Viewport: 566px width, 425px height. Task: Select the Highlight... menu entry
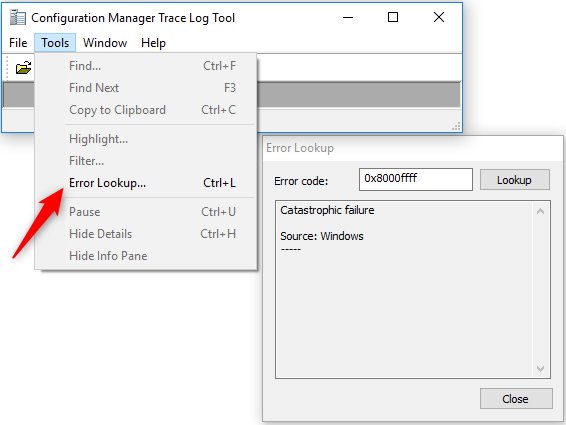click(x=146, y=139)
